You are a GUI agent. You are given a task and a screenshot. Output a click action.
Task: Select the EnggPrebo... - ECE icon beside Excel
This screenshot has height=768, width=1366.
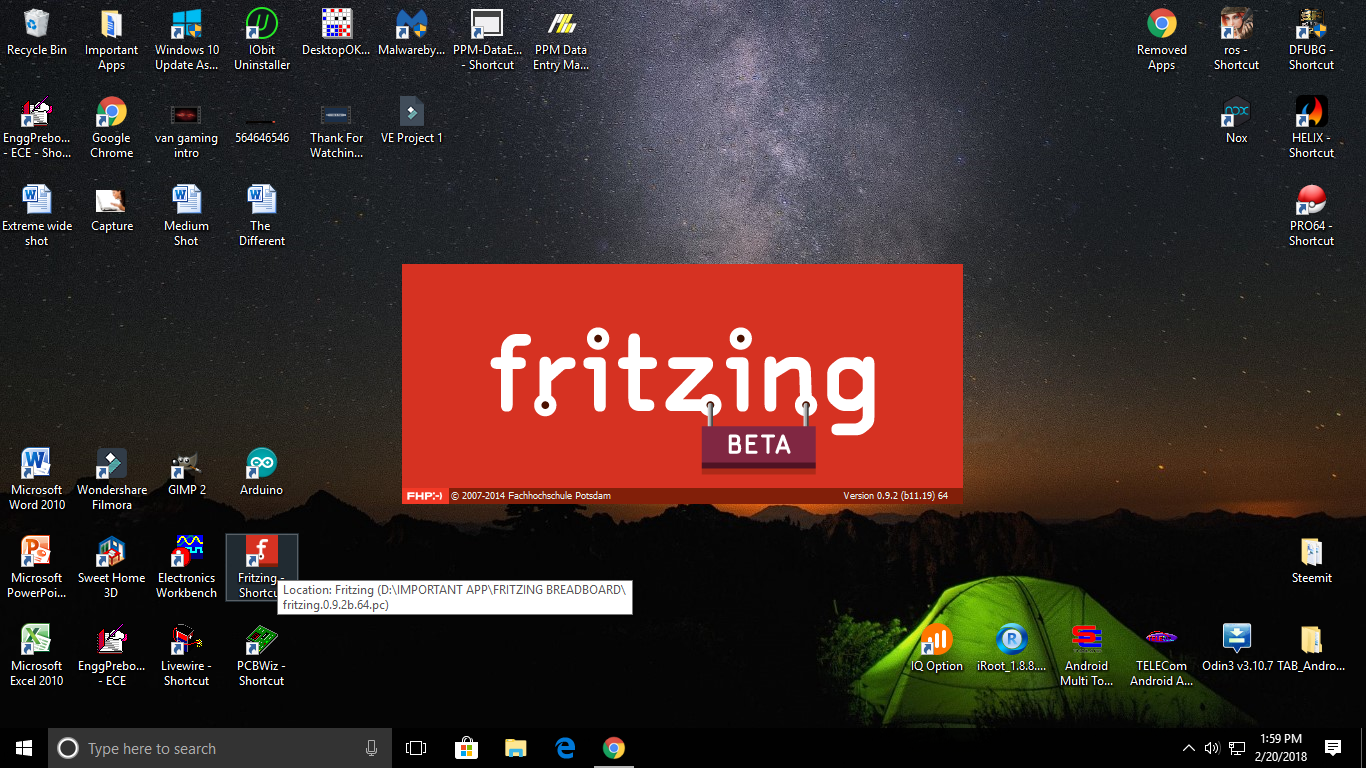click(x=111, y=656)
